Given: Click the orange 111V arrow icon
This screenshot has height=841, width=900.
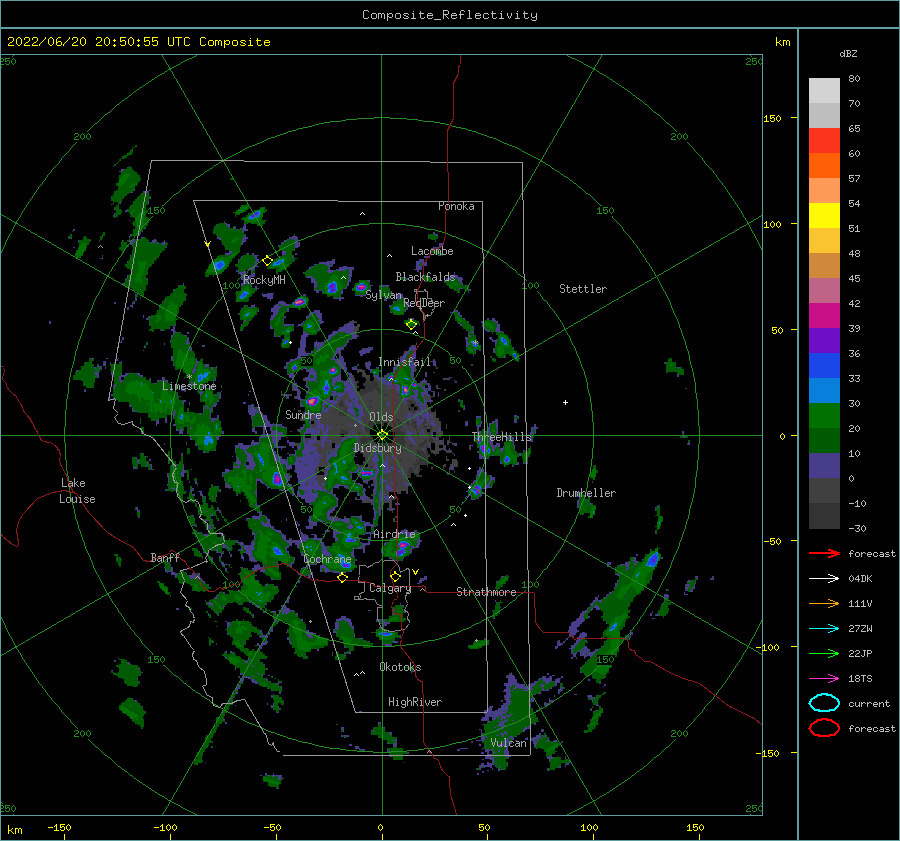Looking at the screenshot, I should (824, 603).
